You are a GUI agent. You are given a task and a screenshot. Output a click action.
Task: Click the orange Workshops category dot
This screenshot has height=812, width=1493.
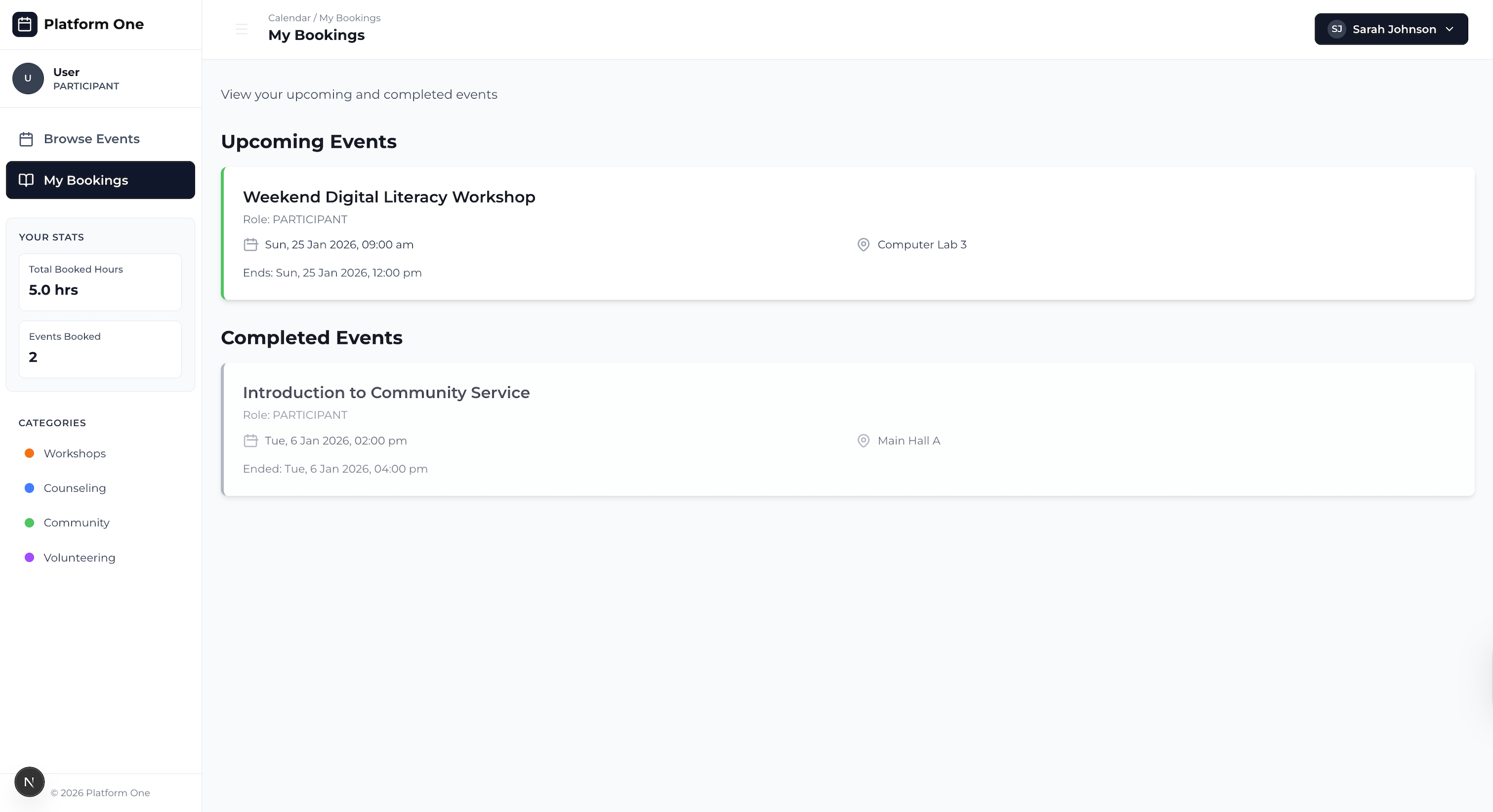(x=30, y=453)
